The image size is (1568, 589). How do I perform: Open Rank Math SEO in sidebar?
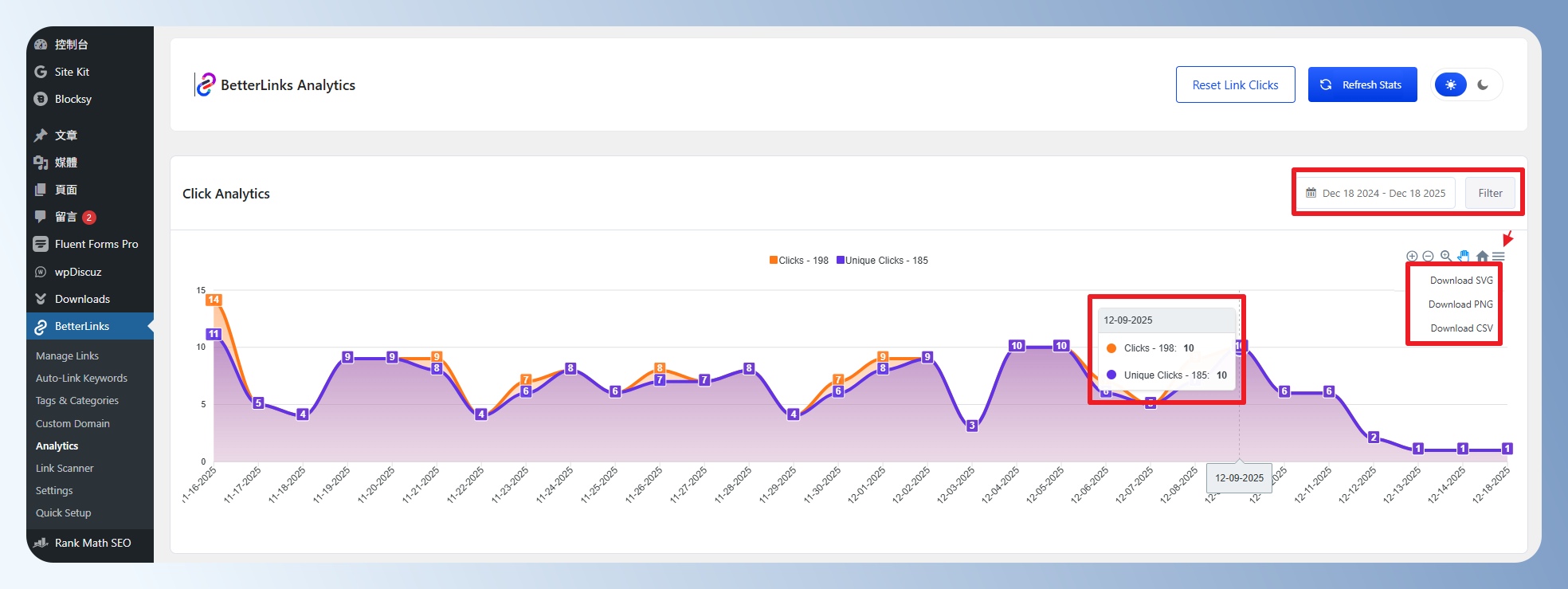[92, 543]
